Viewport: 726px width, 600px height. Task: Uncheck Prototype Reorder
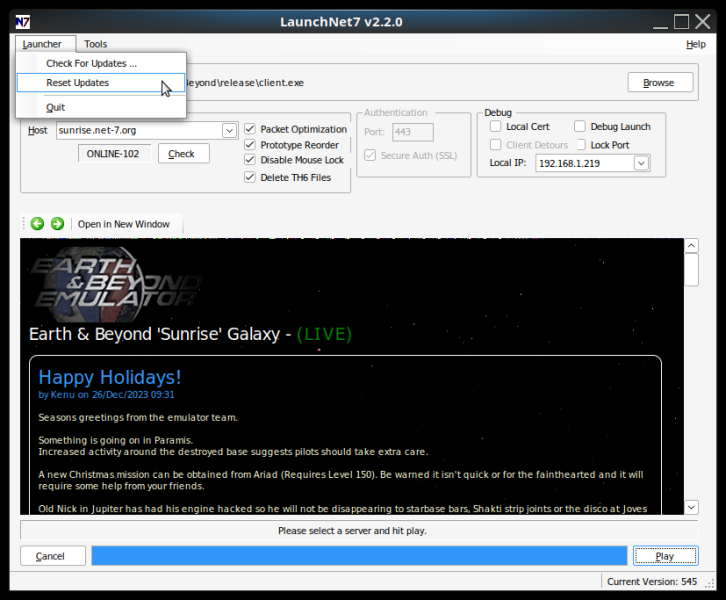pos(250,144)
